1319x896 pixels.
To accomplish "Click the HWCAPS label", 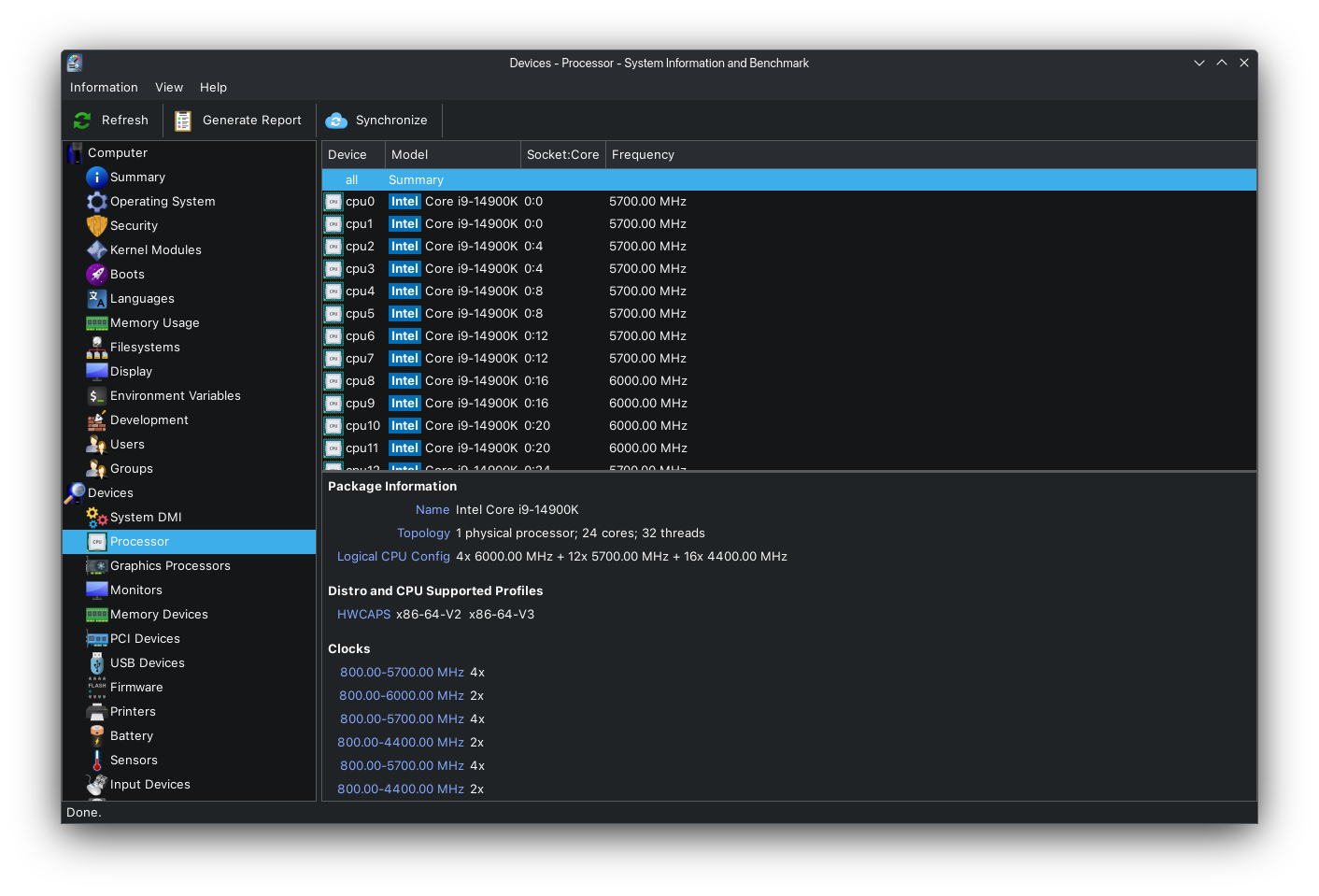I will tap(363, 615).
